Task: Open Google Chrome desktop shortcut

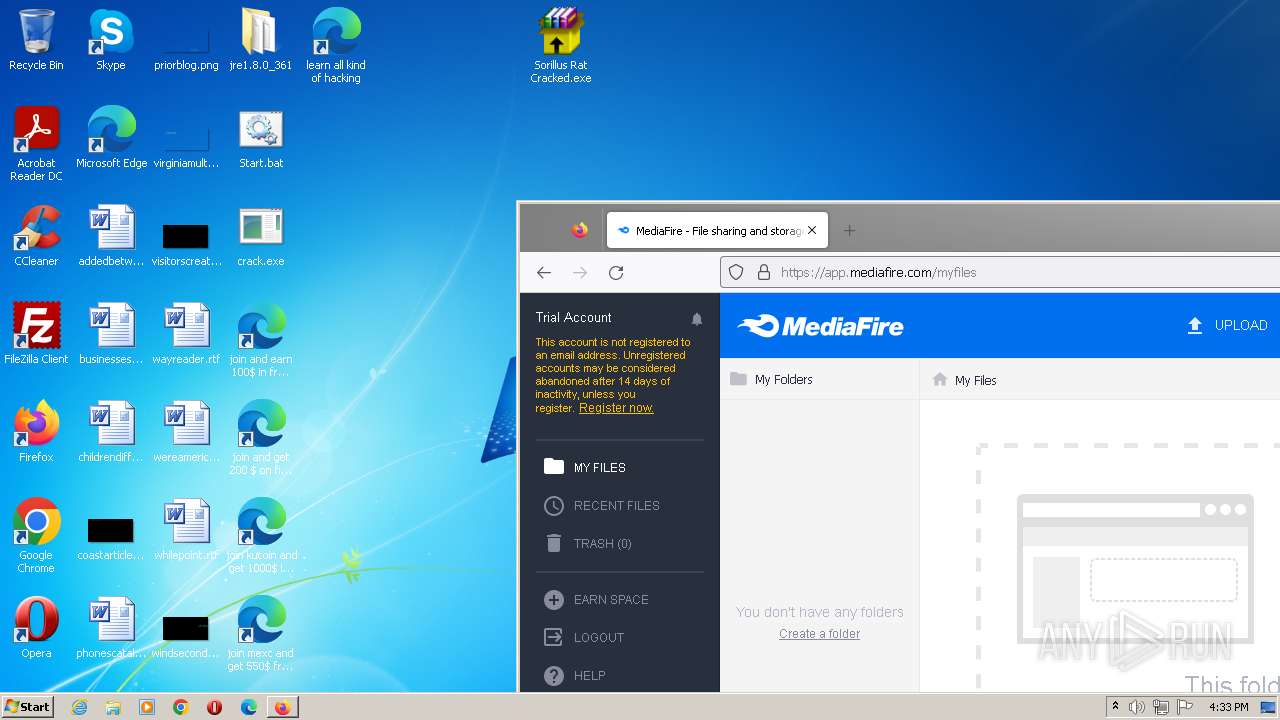Action: pyautogui.click(x=36, y=535)
